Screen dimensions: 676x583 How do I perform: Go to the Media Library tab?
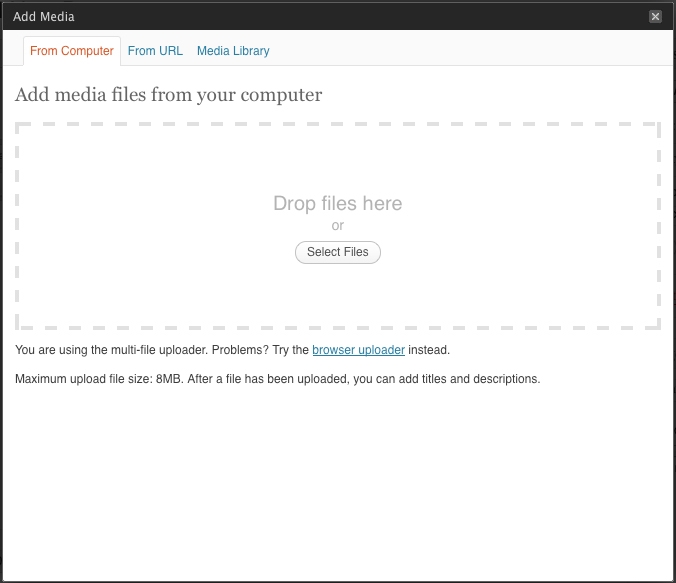[x=233, y=51]
